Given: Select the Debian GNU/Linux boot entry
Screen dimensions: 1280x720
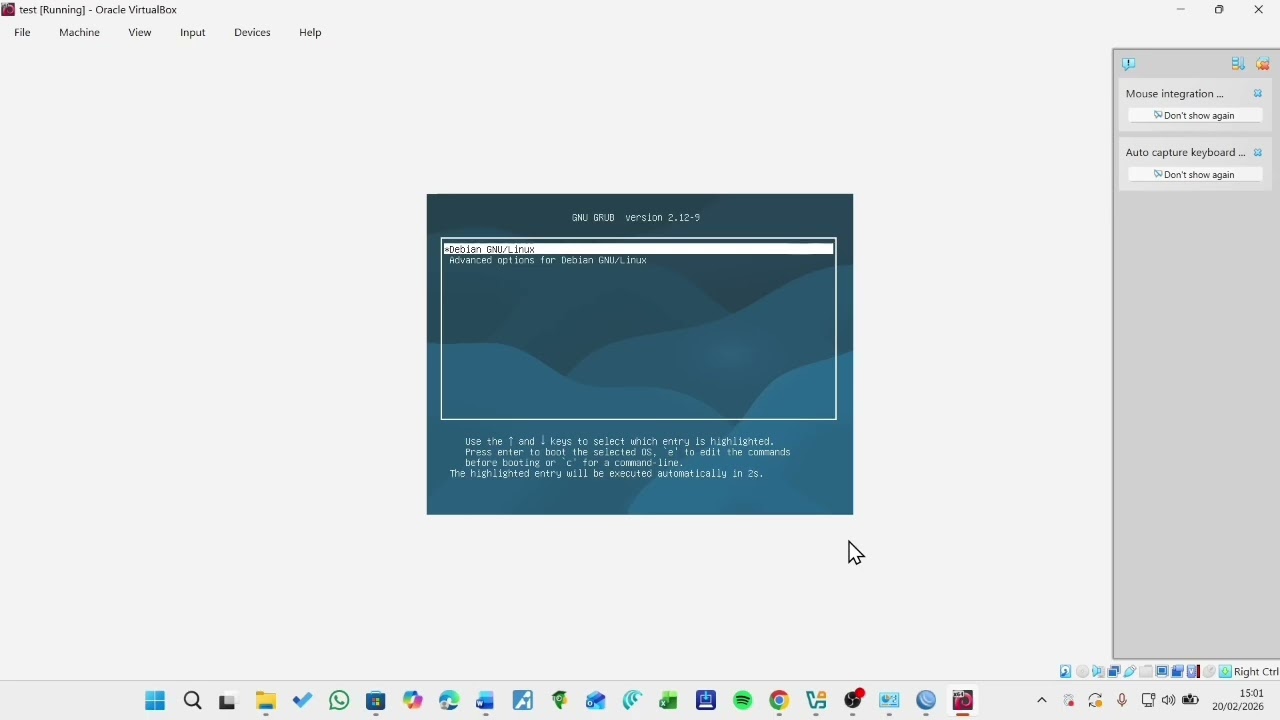Looking at the screenshot, I should 638,249.
